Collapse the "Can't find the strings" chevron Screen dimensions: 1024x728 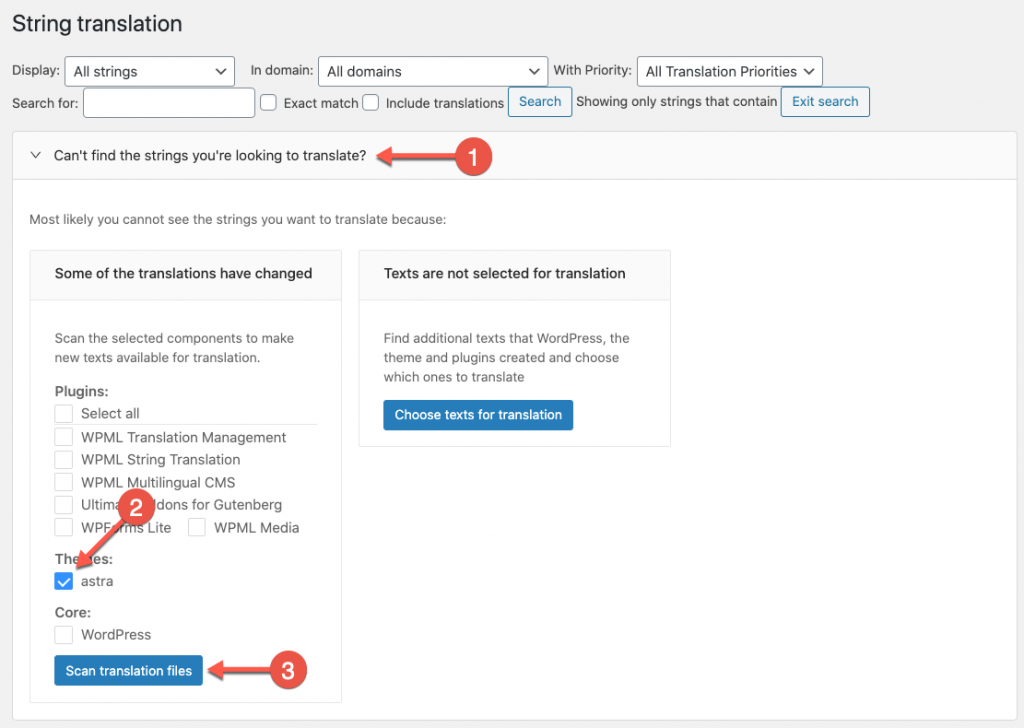[36, 155]
